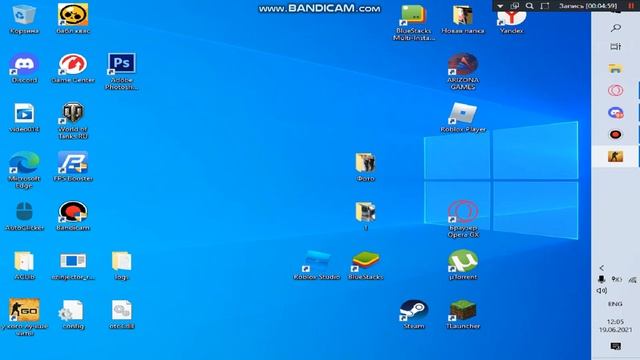
Task: Open the notification center icon
Action: 616,346
